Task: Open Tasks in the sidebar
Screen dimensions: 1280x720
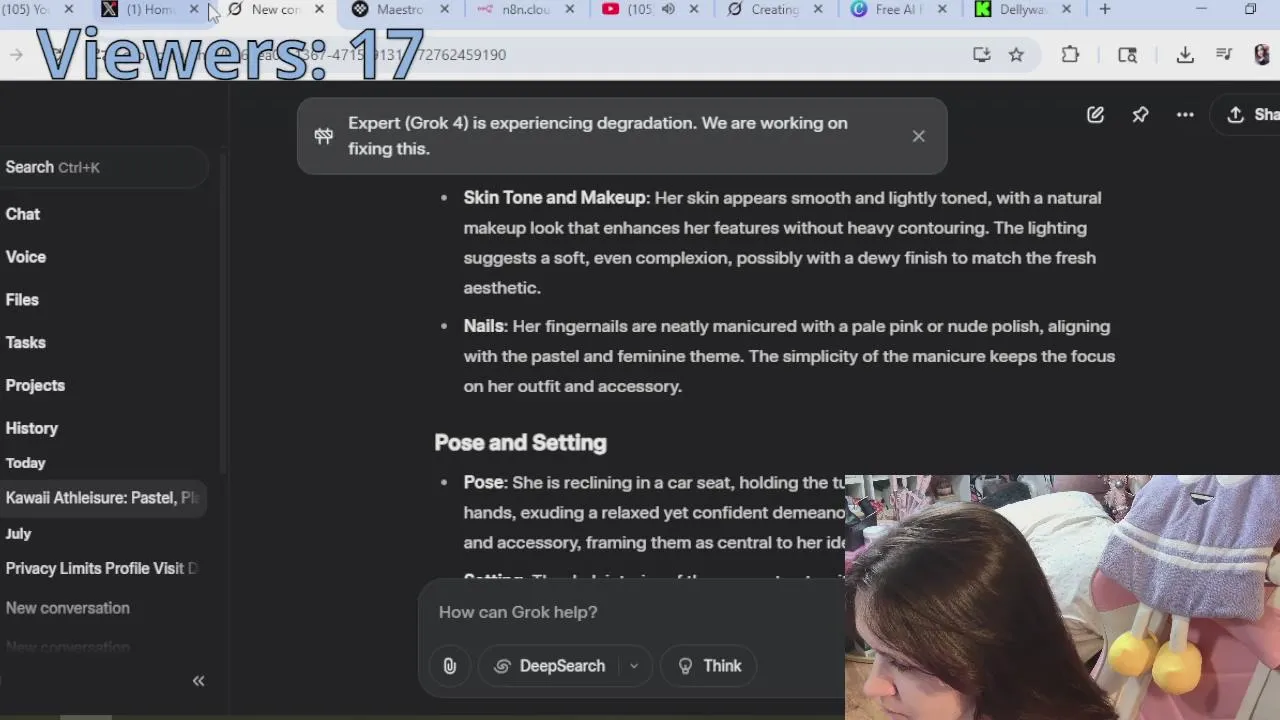Action: [x=26, y=342]
